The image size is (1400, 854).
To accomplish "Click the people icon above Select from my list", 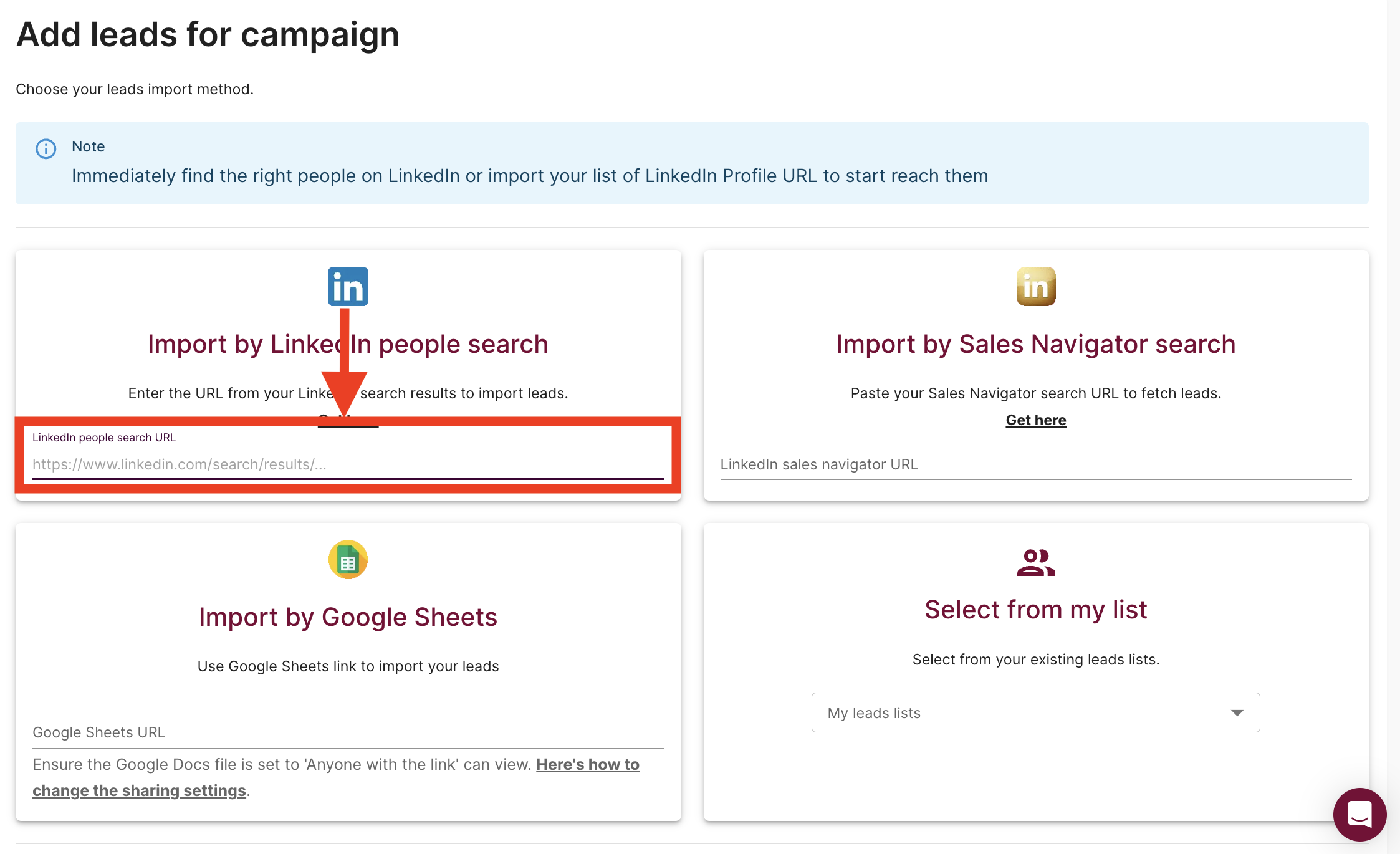I will point(1035,562).
